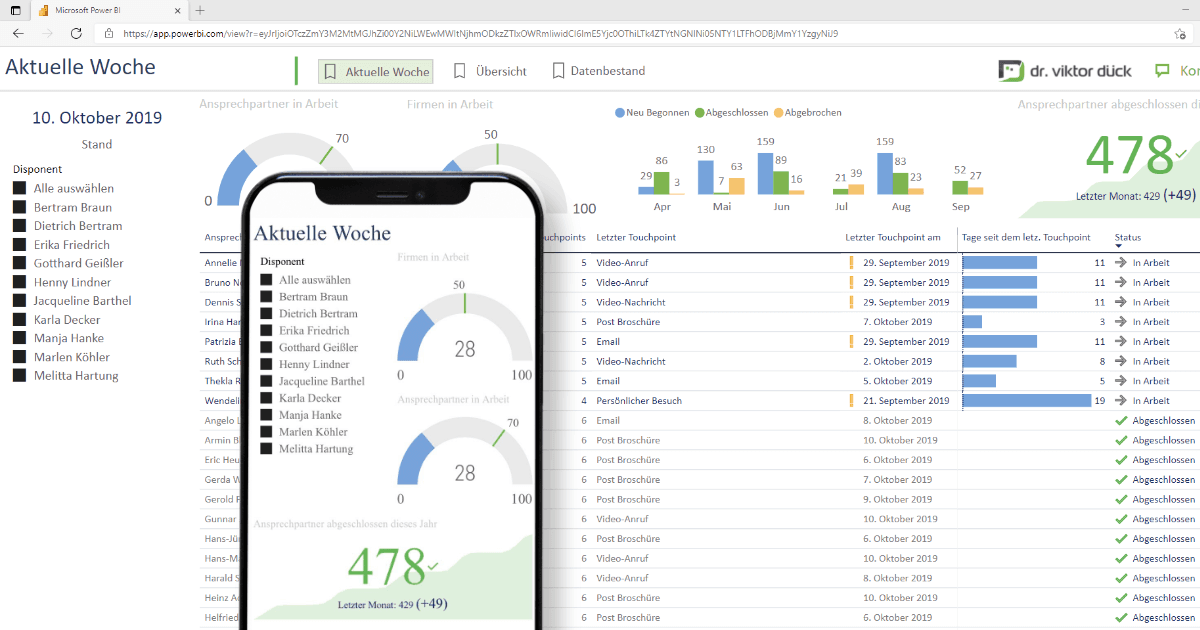
Task: Click the Tage seit dem letz. Touchpoint header
Action: point(1025,237)
